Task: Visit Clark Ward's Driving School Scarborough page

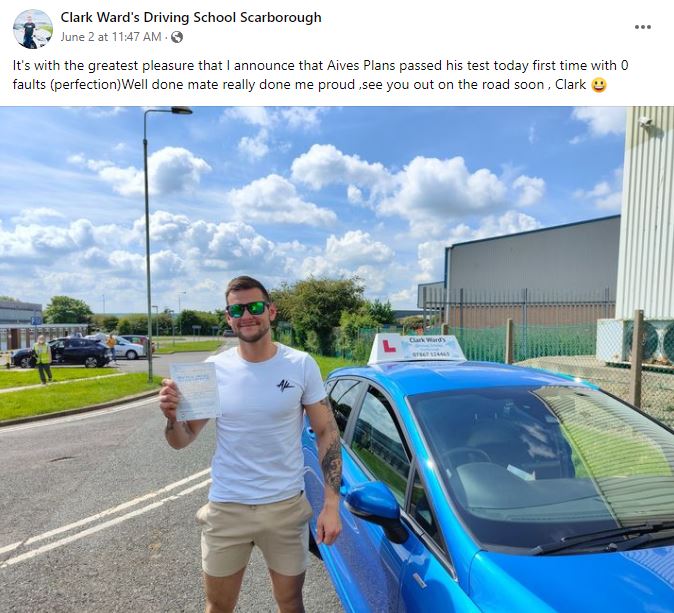Action: coord(191,17)
